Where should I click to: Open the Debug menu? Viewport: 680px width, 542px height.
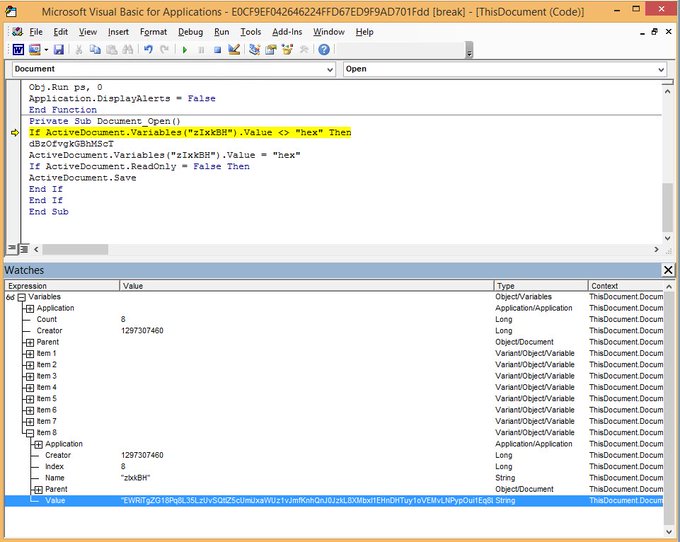[x=190, y=32]
